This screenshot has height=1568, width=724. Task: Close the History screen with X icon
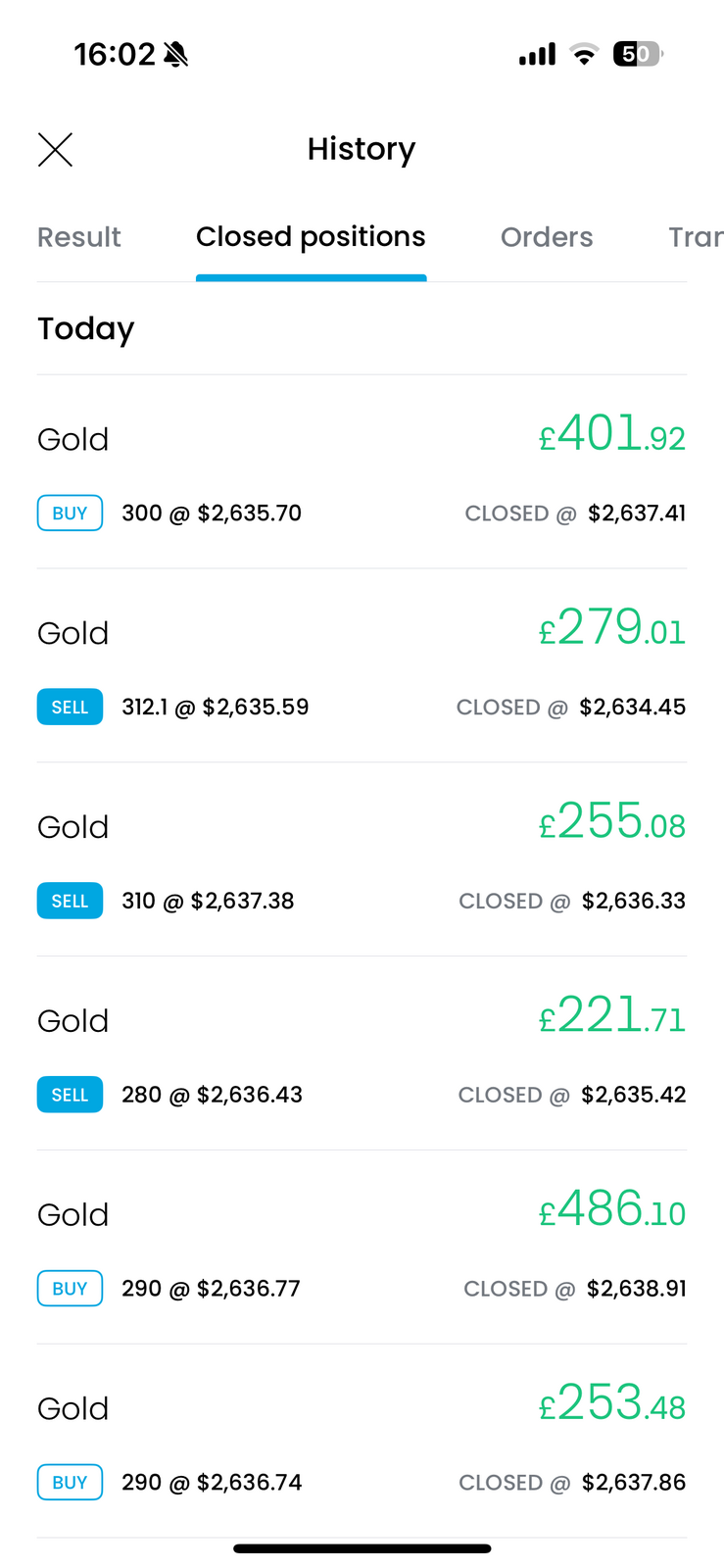point(55,150)
